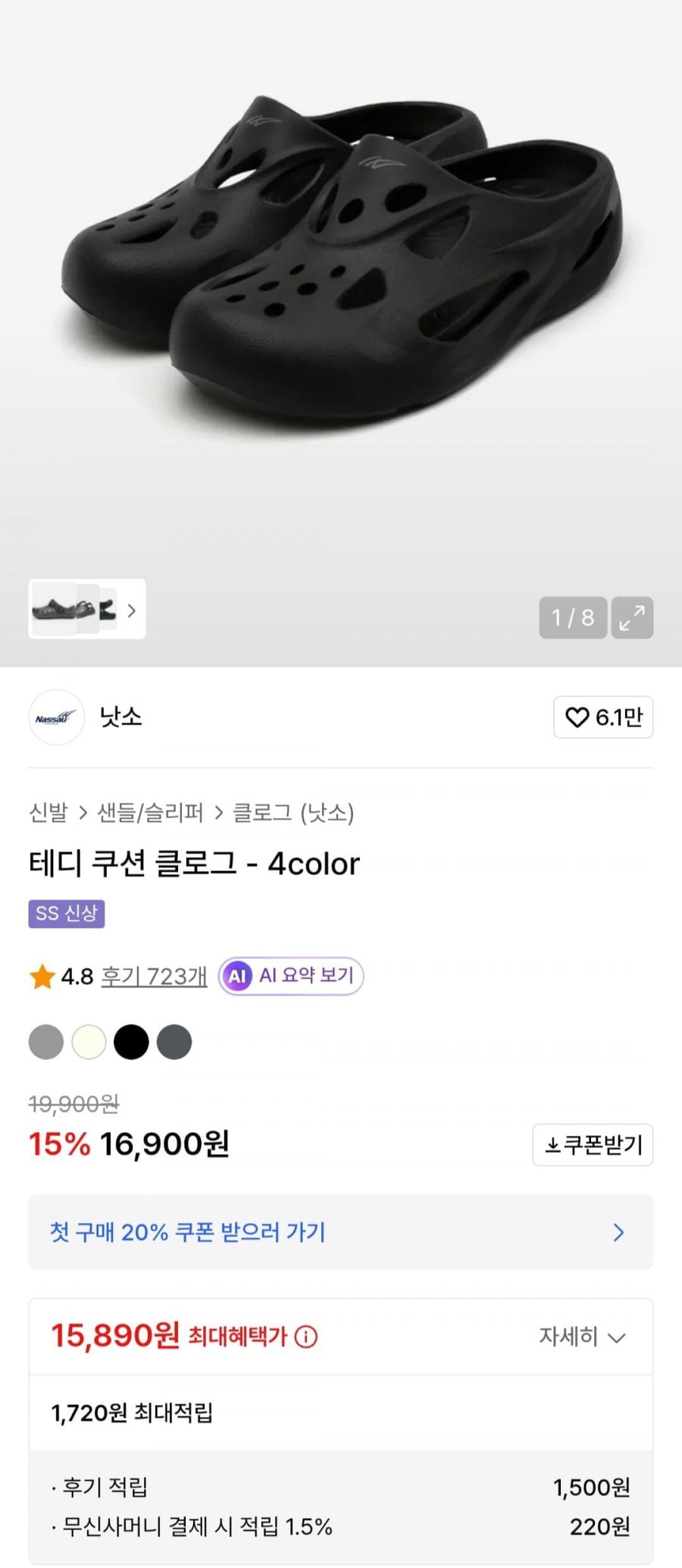Select the cream color swatch
Screen dimensions: 682x1568
click(89, 1042)
